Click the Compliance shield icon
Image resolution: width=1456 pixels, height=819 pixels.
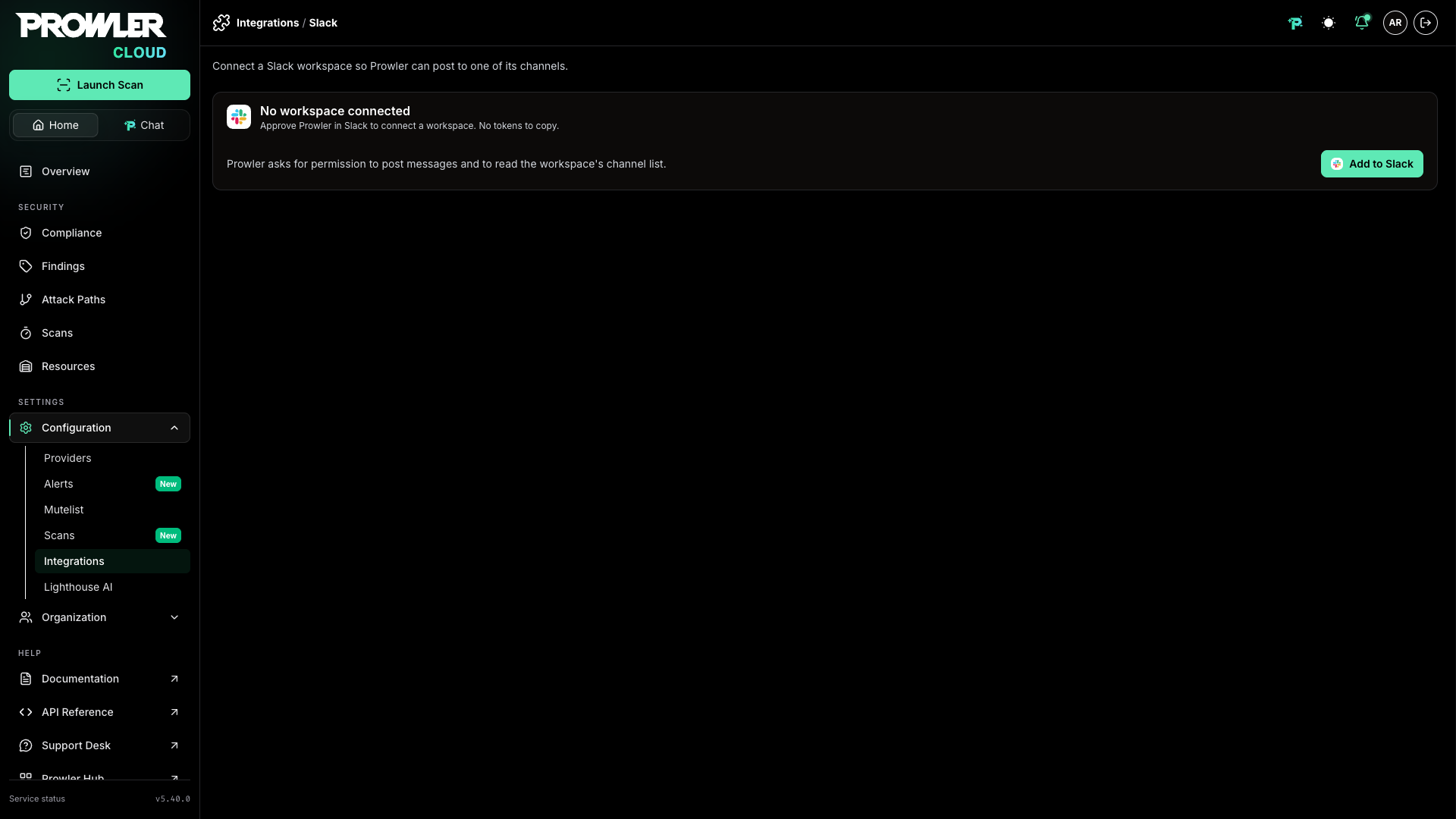26,233
